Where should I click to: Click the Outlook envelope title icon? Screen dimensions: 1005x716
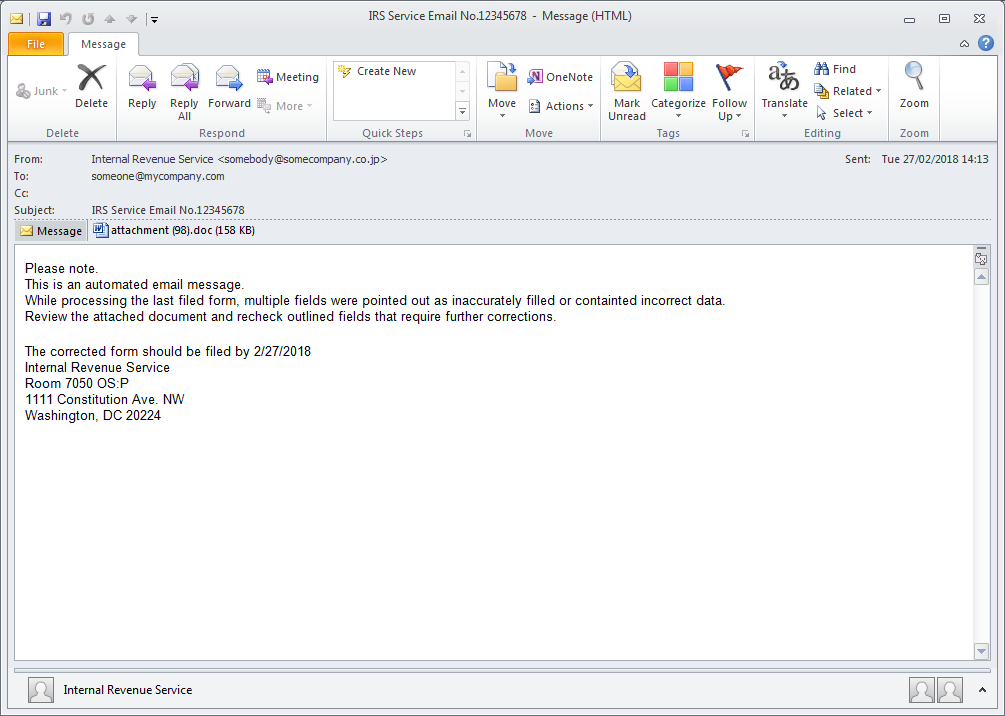point(17,19)
